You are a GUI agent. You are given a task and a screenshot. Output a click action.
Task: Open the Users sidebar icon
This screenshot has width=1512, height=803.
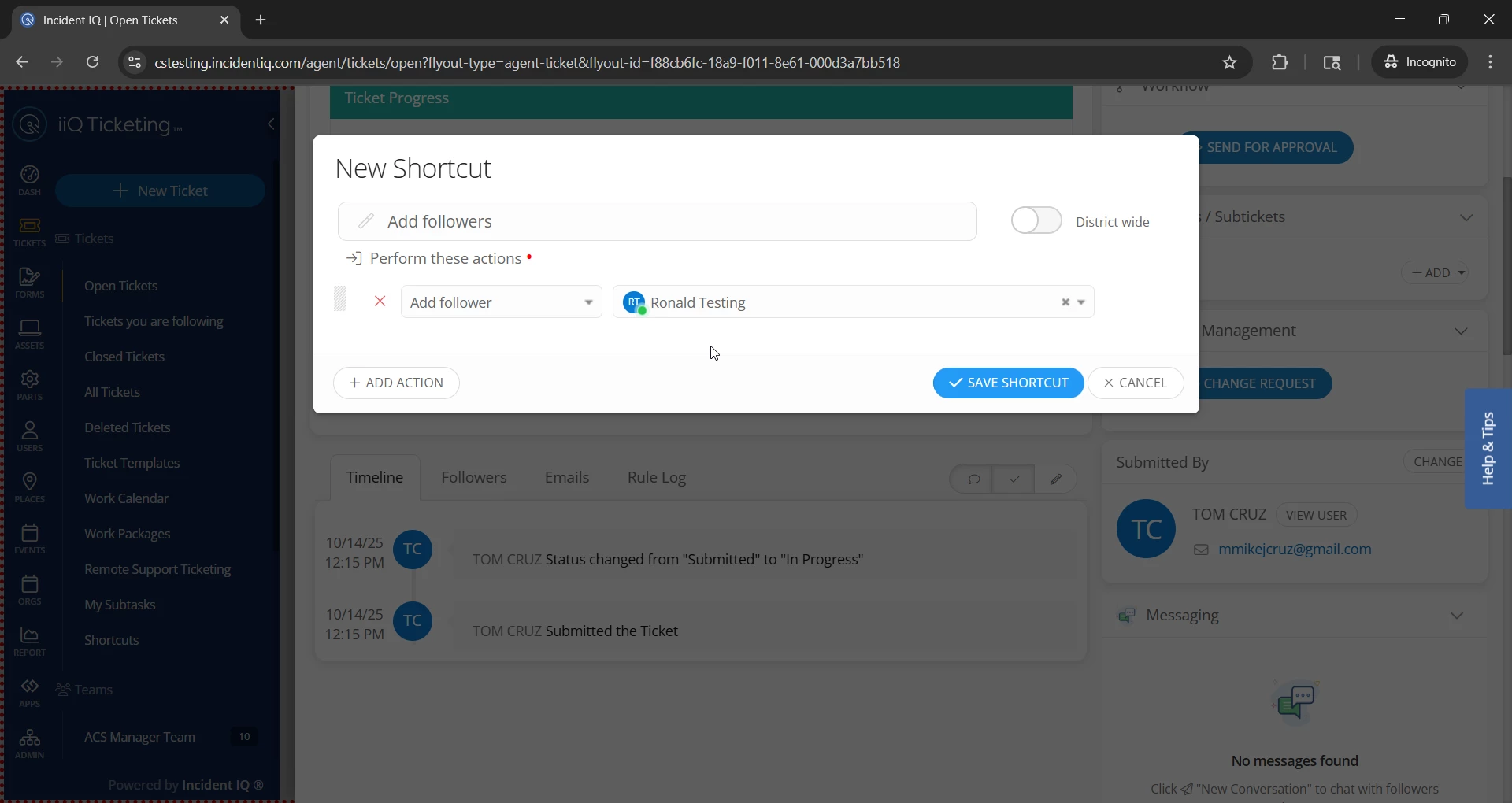point(29,436)
